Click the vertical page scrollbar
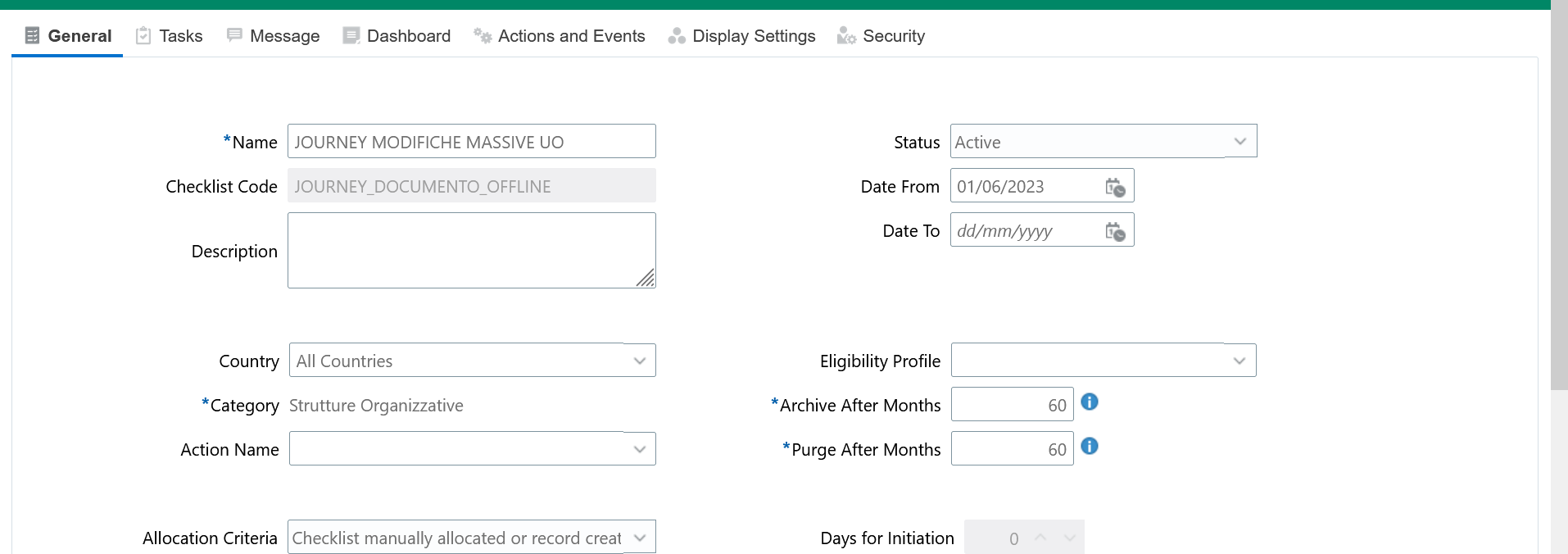 [1559, 197]
